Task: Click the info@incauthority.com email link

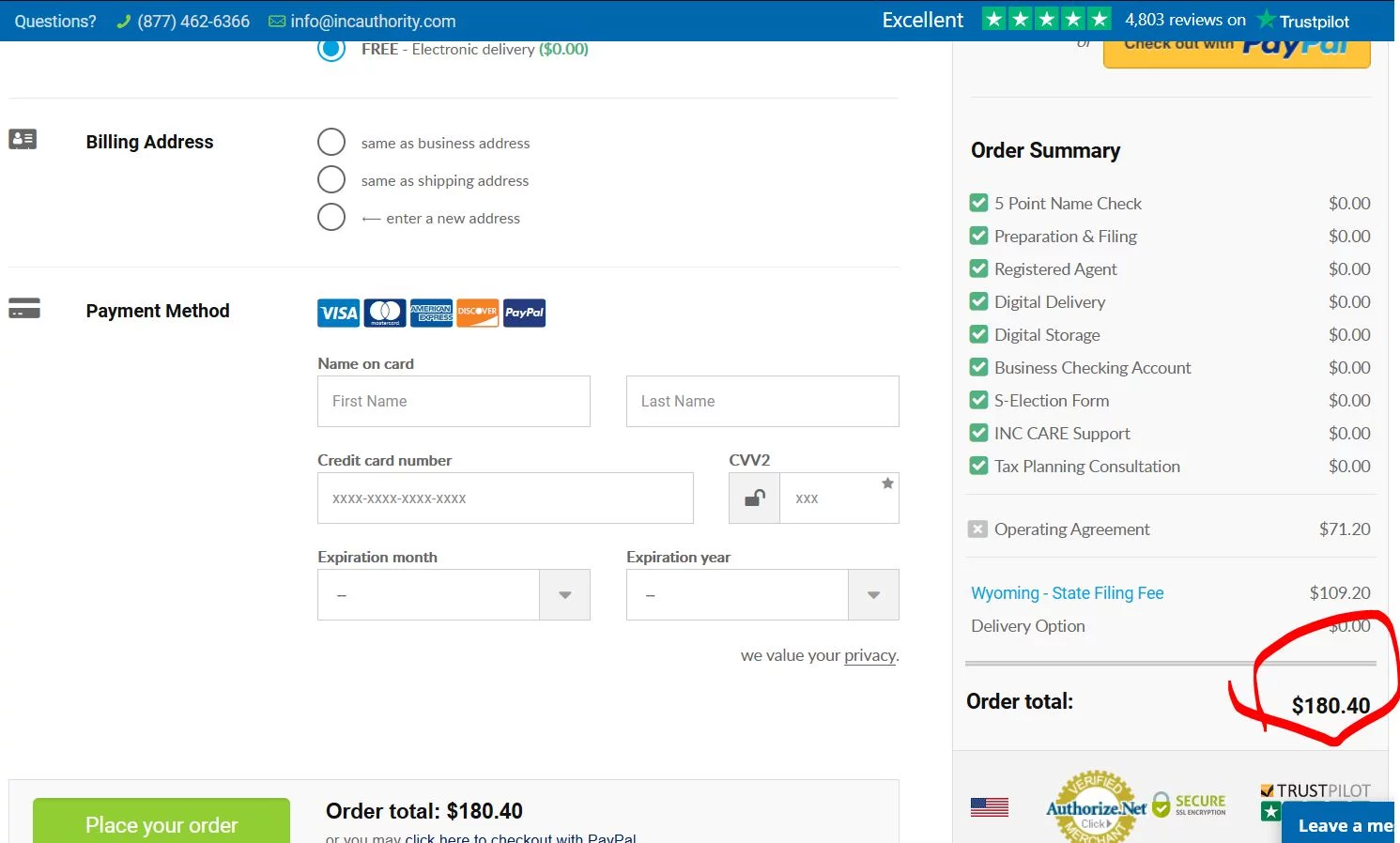Action: (373, 21)
